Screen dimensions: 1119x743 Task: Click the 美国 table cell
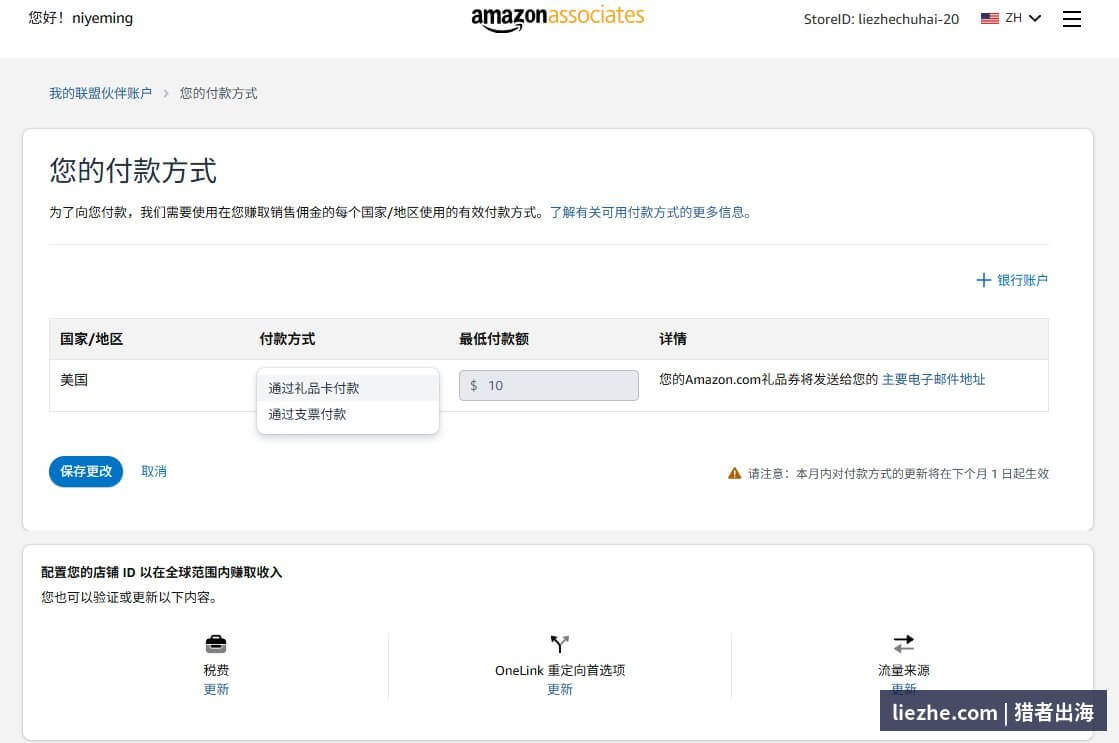[74, 380]
